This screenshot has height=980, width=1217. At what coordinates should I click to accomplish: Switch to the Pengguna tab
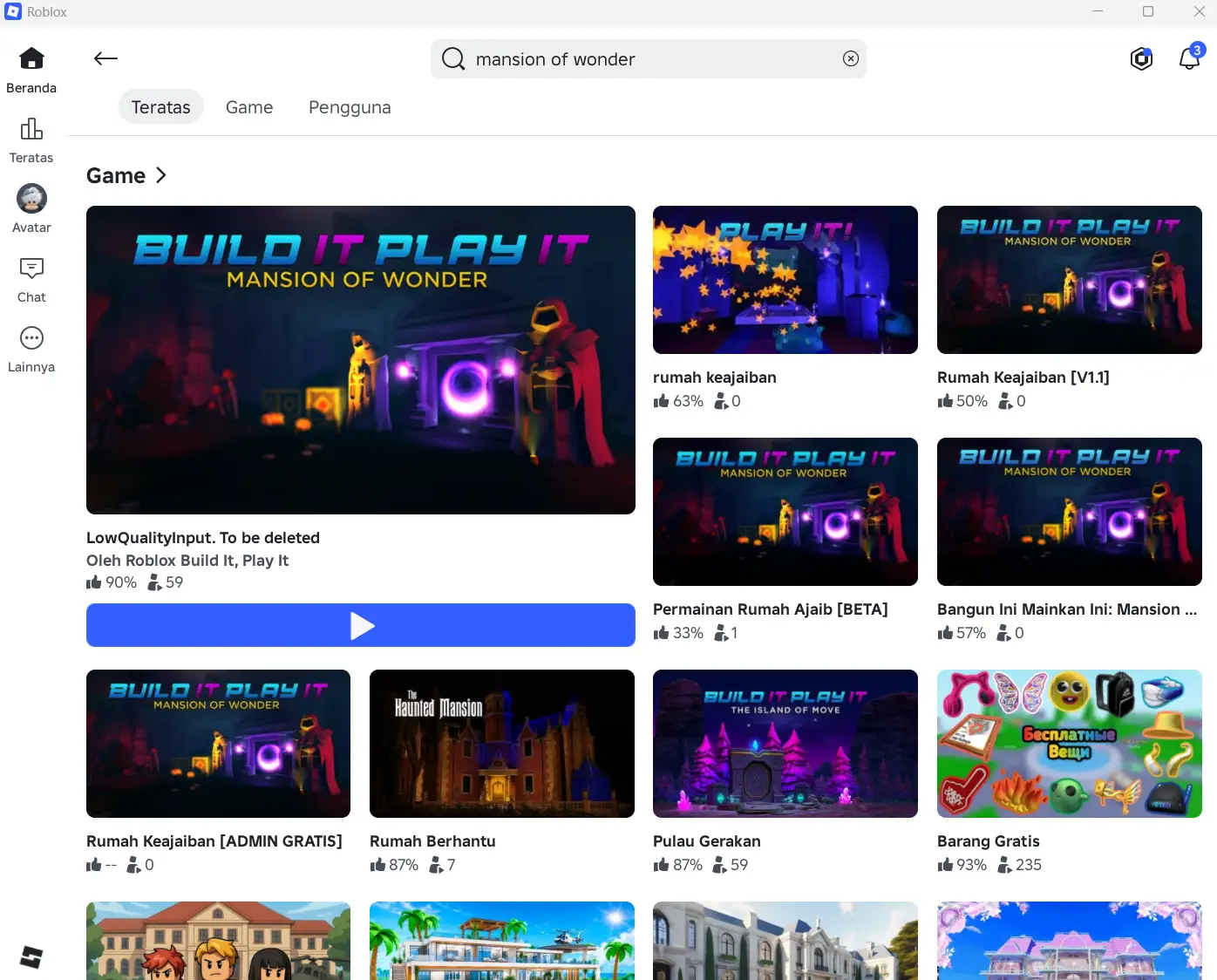tap(350, 107)
